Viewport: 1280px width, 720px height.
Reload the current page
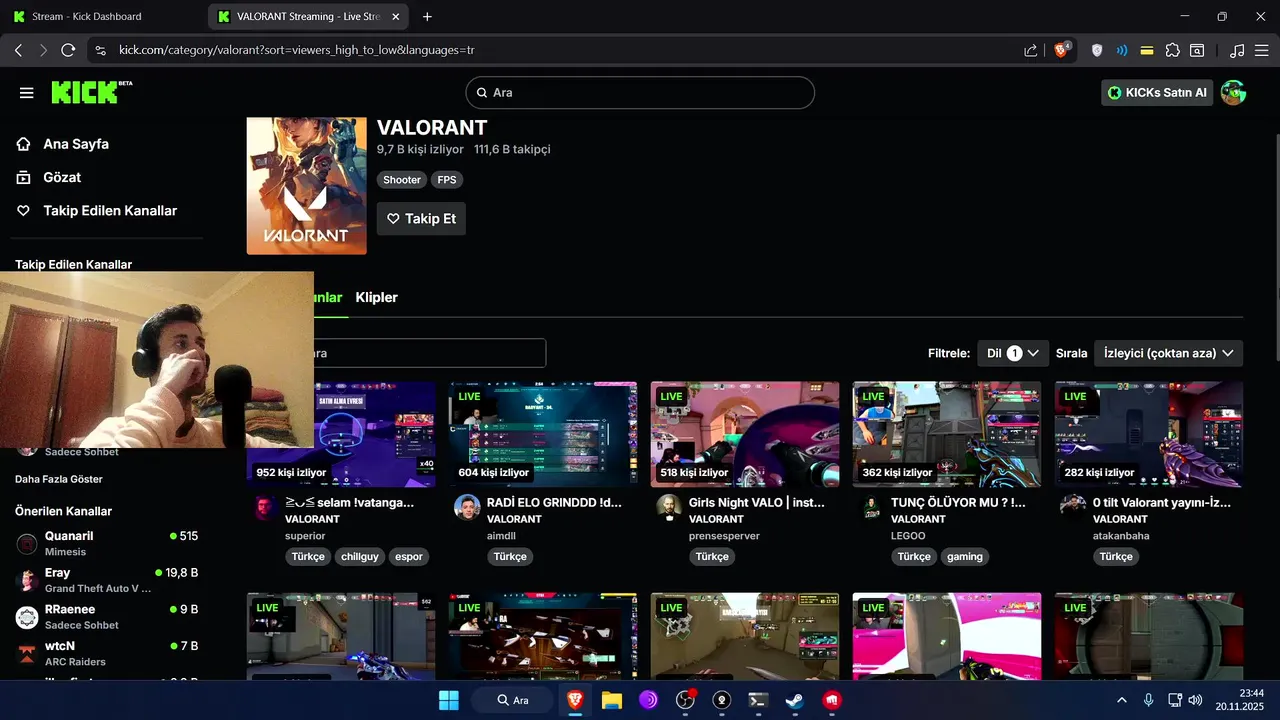coord(68,50)
